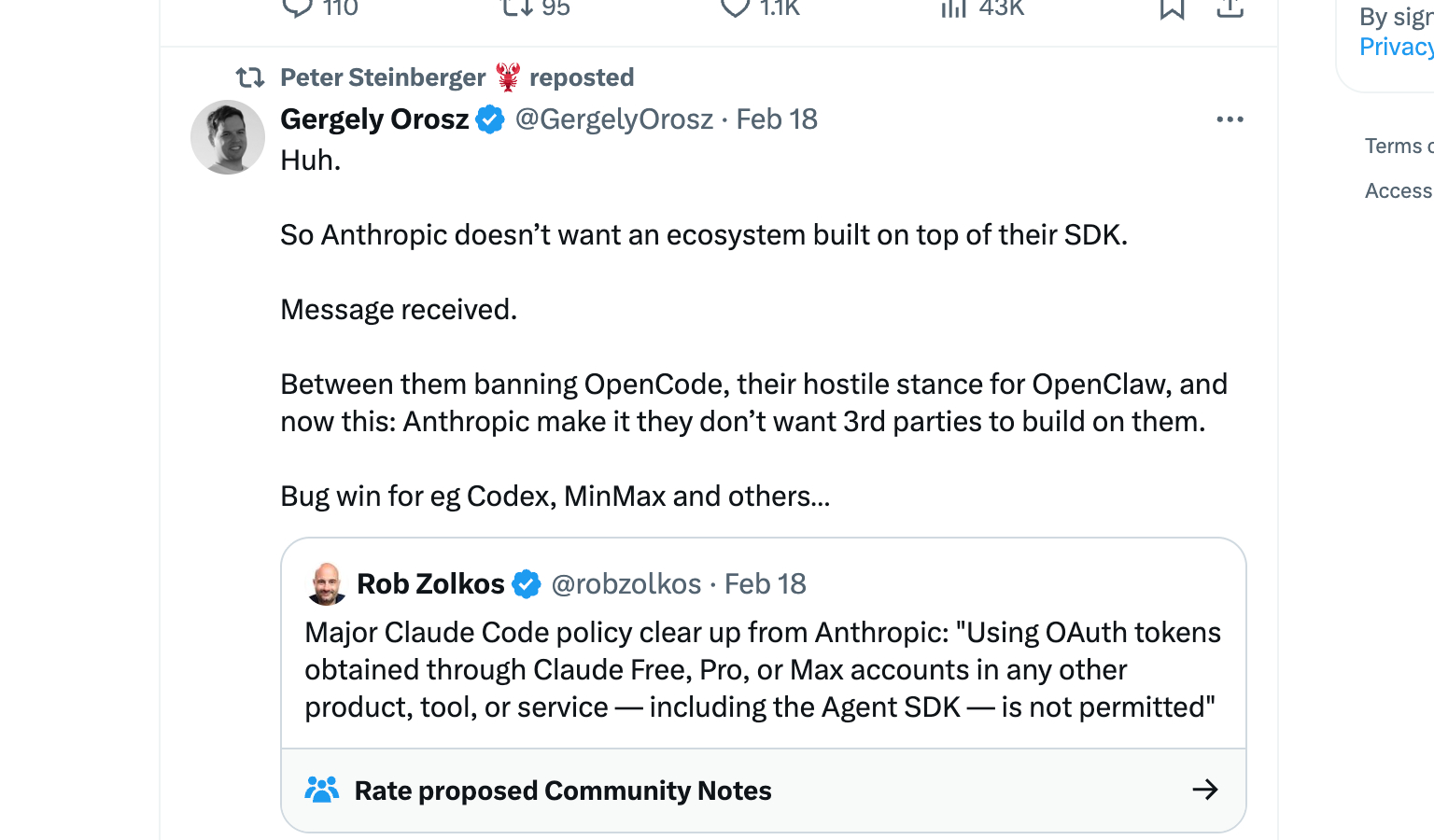1434x840 pixels.
Task: Click Peter Steinberger reposted label
Action: pos(457,77)
